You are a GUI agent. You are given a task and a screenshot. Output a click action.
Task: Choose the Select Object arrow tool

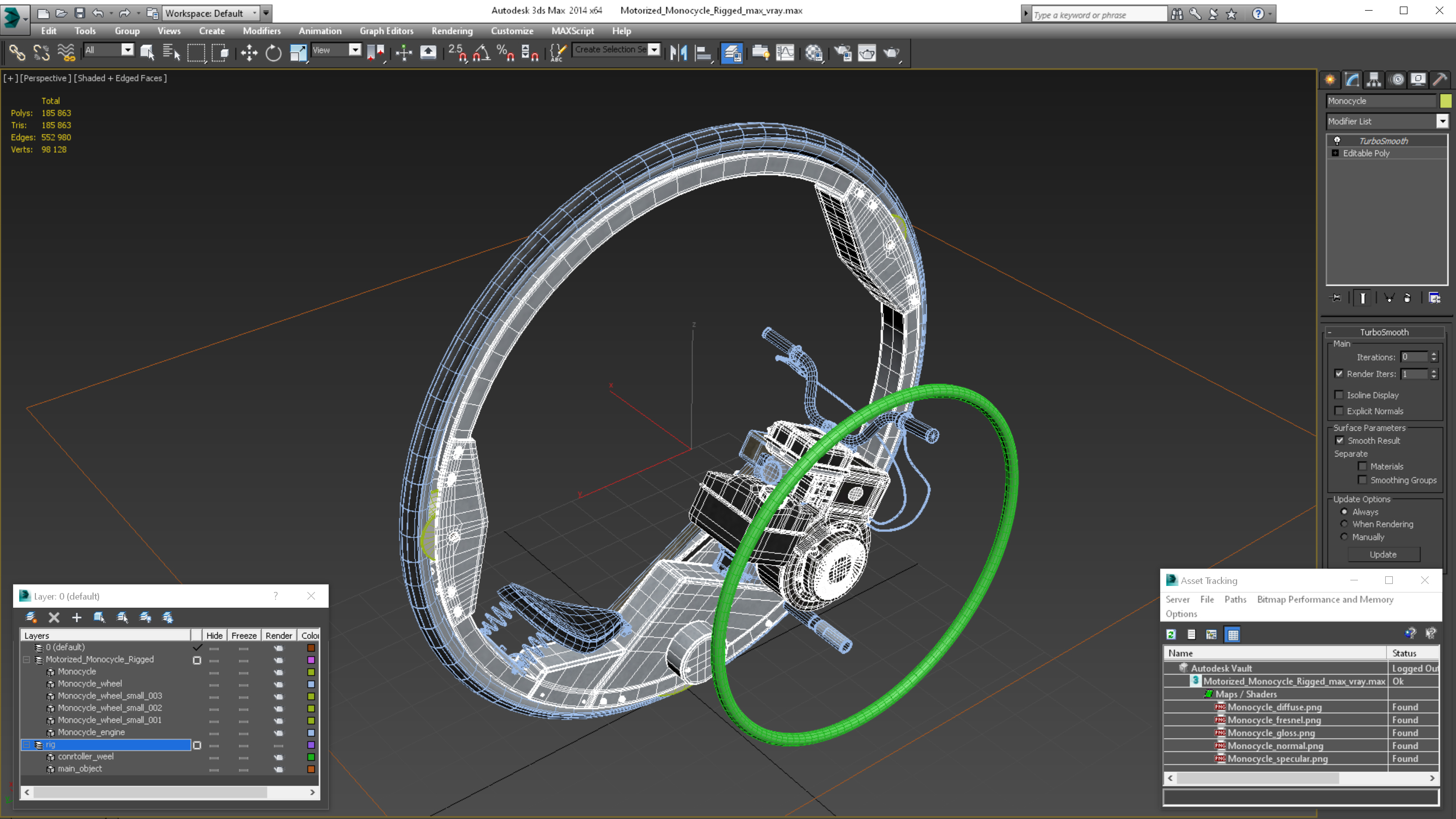(147, 53)
